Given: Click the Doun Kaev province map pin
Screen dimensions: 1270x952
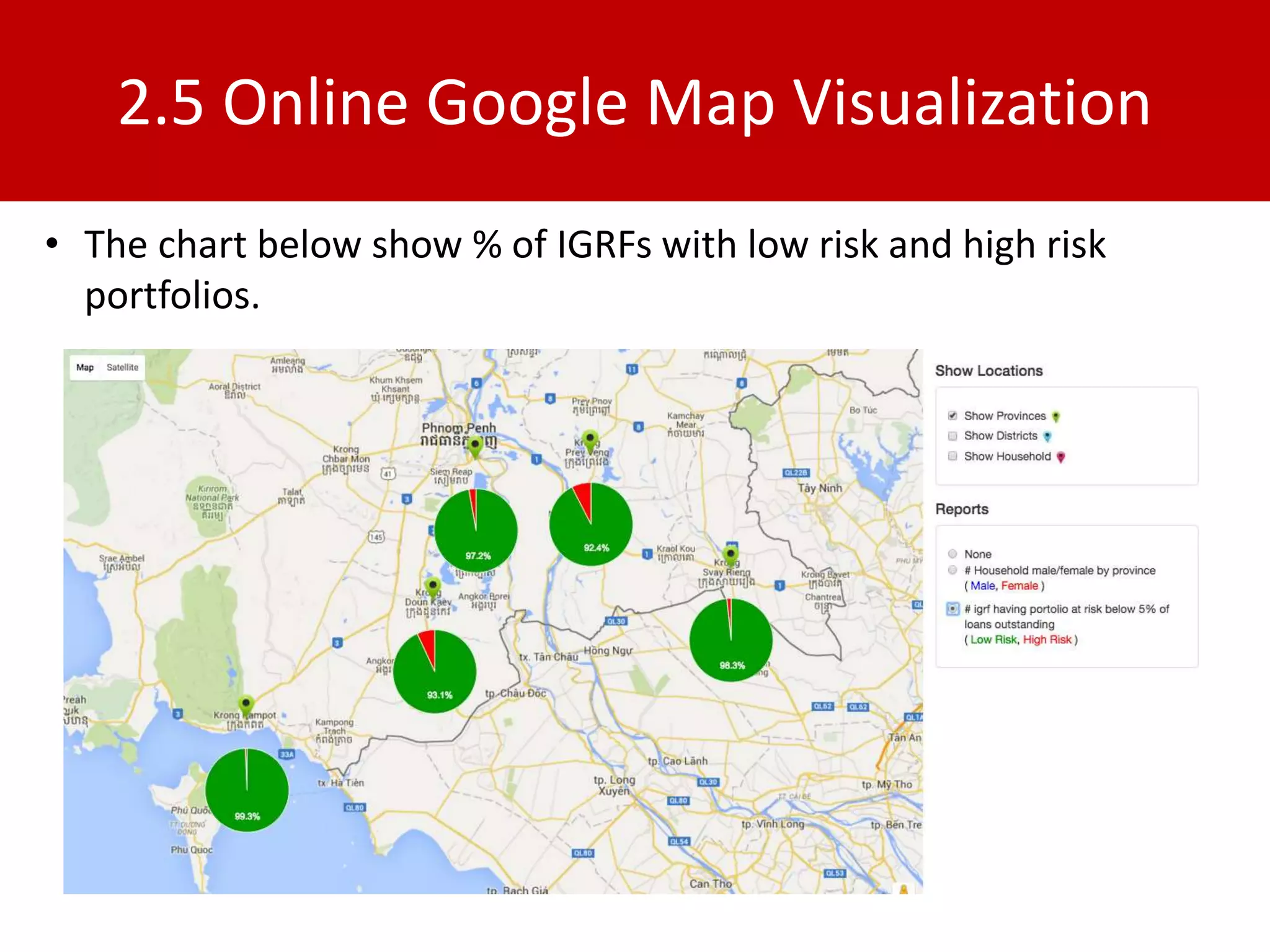Looking at the screenshot, I should click(x=433, y=586).
